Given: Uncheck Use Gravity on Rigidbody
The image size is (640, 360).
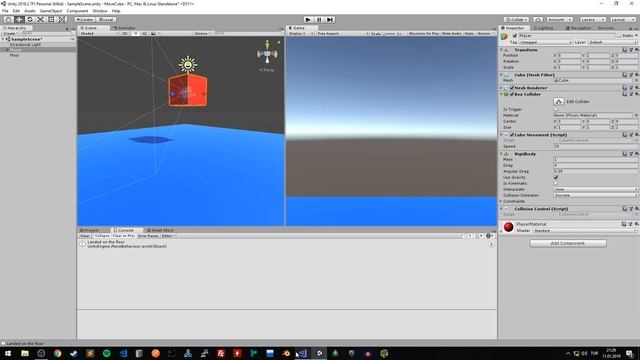Looking at the screenshot, I should [556, 178].
